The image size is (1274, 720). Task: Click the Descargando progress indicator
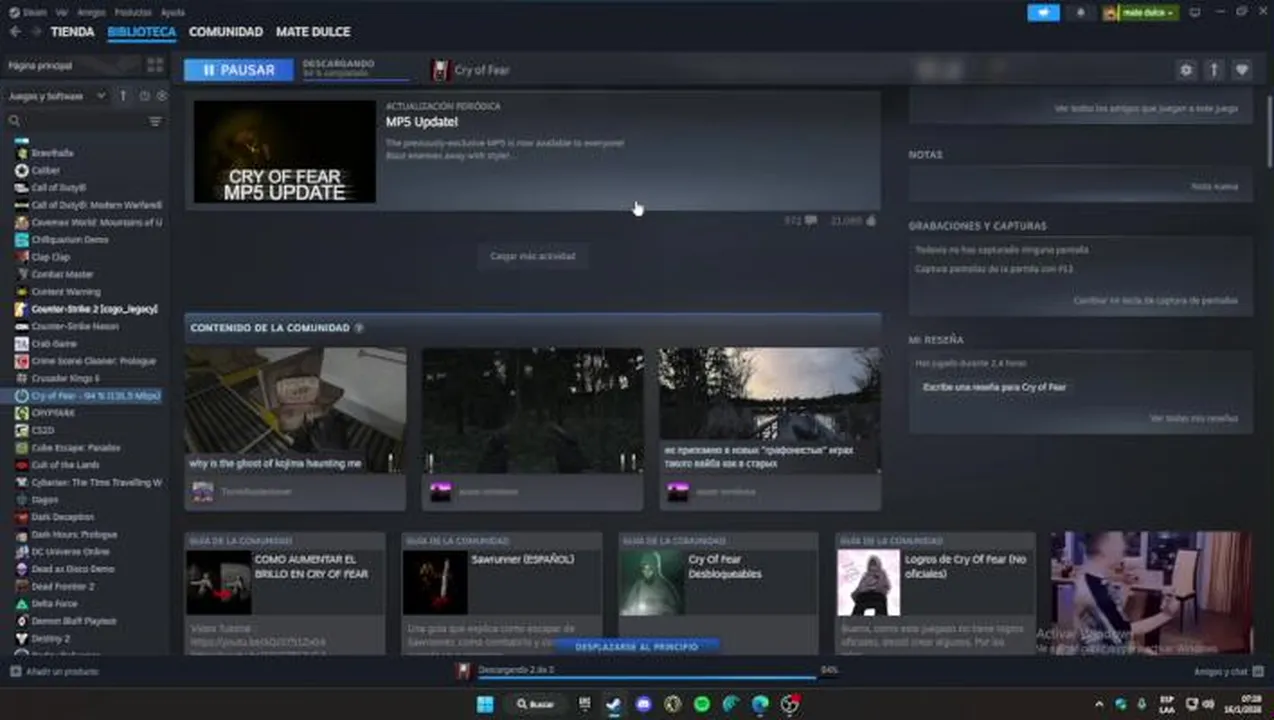pyautogui.click(x=355, y=69)
